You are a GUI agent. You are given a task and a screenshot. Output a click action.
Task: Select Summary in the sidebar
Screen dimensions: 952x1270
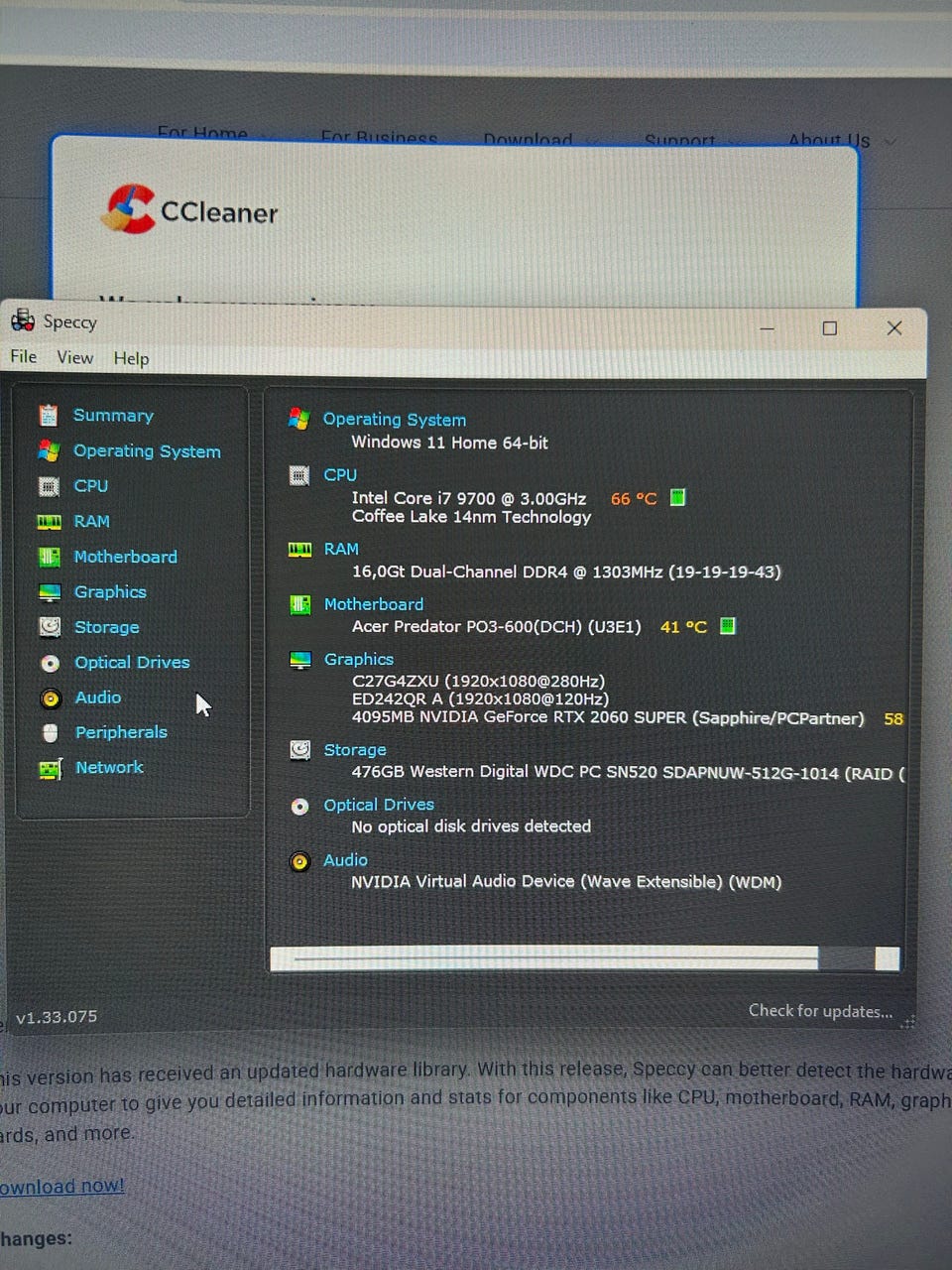113,415
